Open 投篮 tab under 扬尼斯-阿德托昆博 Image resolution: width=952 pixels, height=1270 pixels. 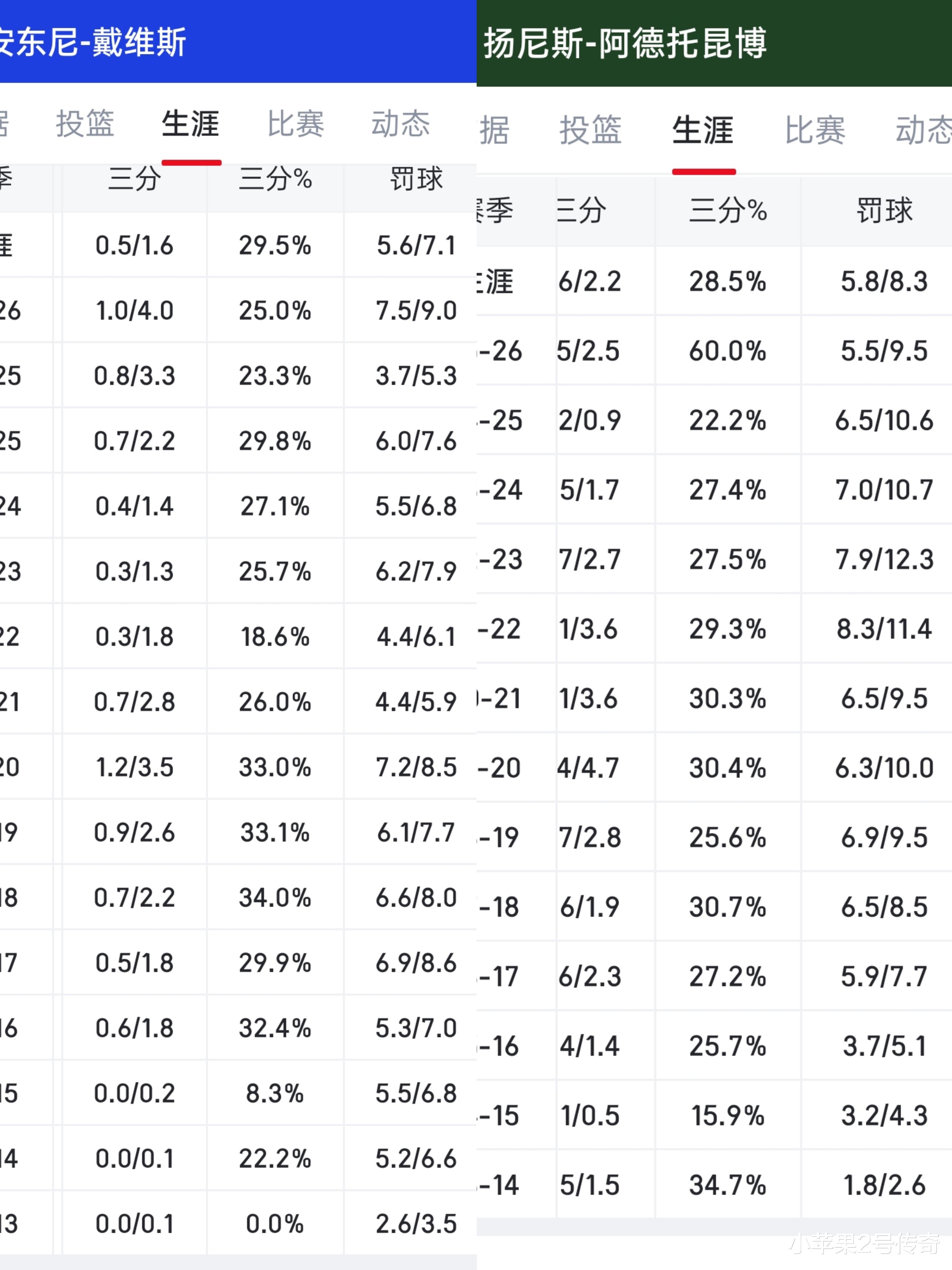(x=590, y=130)
